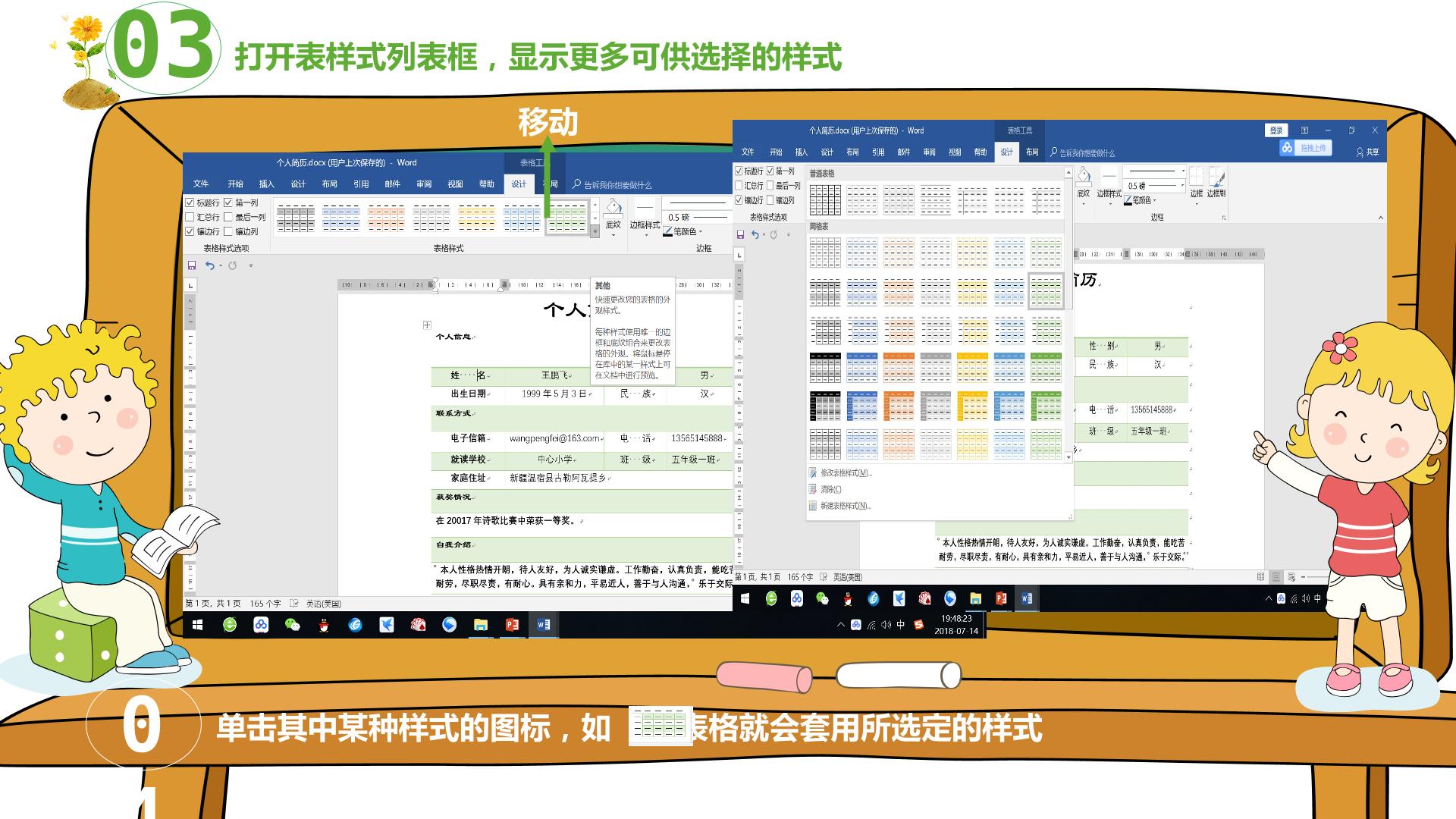Open the 布局 table layout tab in right window
This screenshot has width=1456, height=819.
pos(1032,152)
